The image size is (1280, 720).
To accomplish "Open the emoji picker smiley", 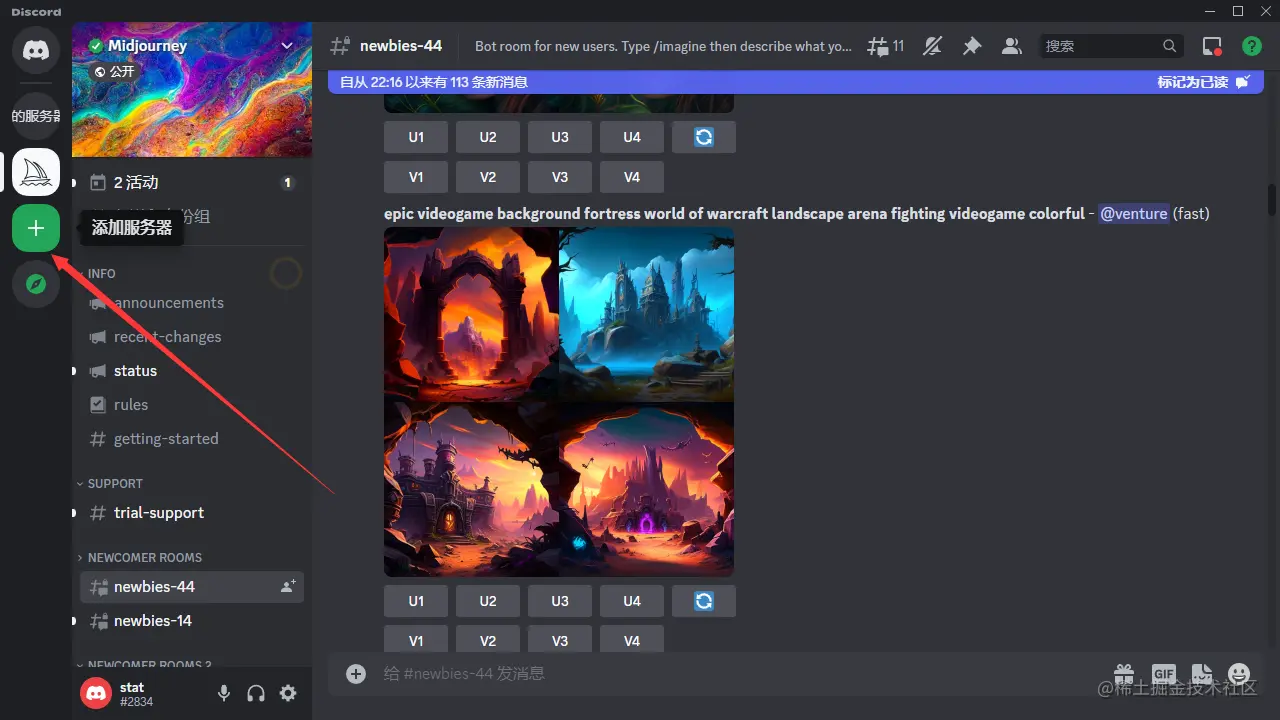I will (x=1239, y=674).
